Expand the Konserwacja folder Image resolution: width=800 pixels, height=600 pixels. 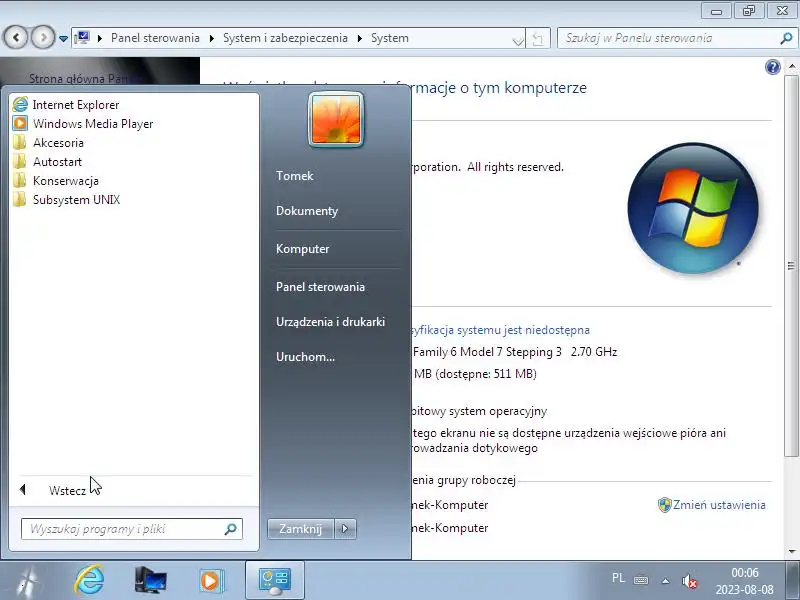[x=56, y=181]
